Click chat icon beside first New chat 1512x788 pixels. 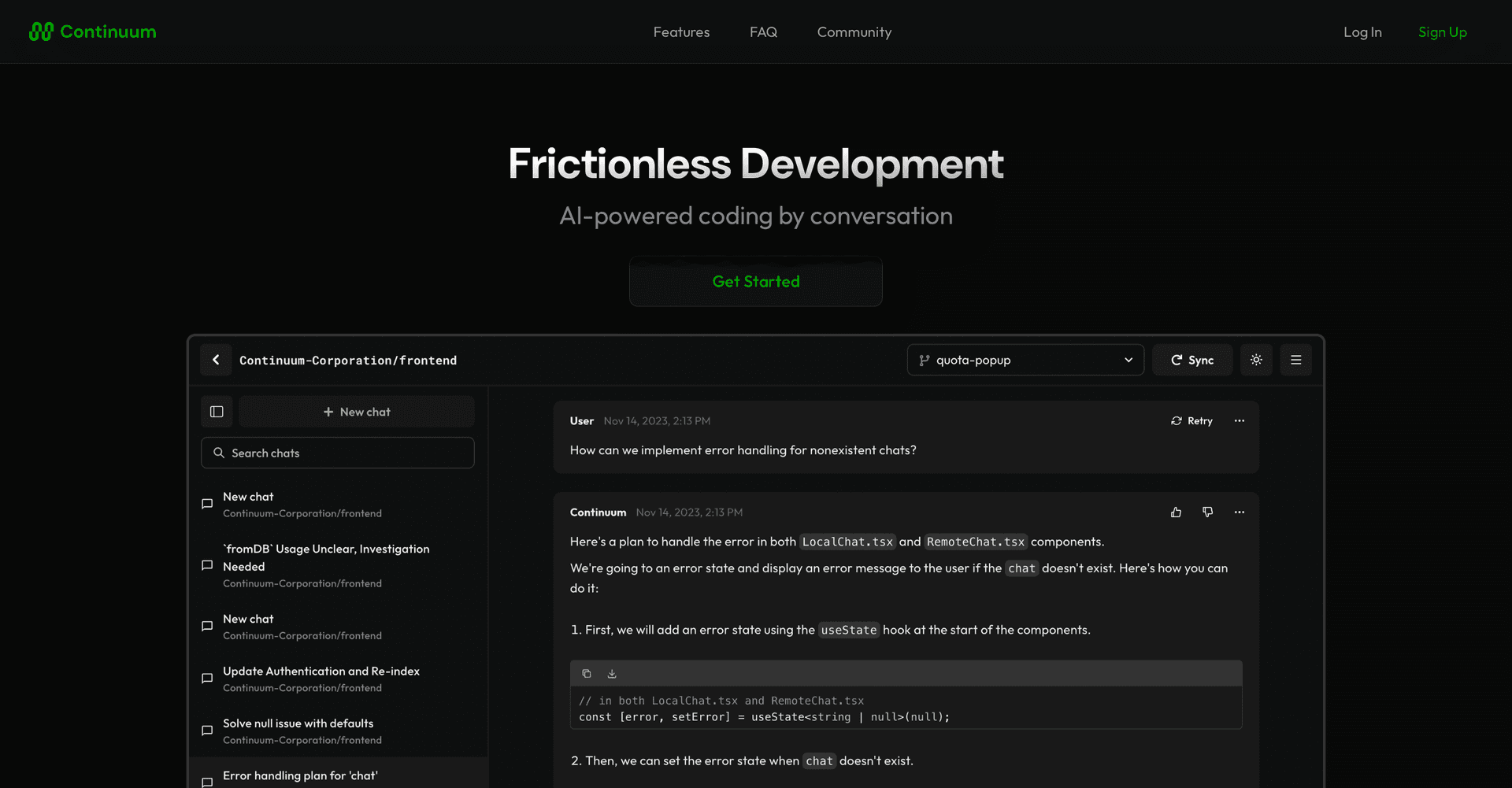207,504
